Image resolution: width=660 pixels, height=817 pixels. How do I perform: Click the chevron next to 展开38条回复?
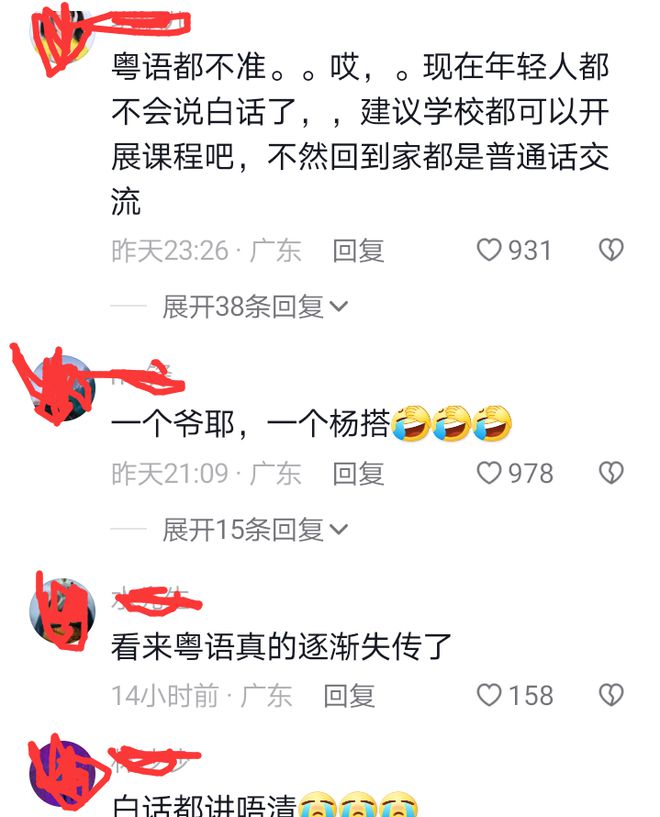(339, 306)
